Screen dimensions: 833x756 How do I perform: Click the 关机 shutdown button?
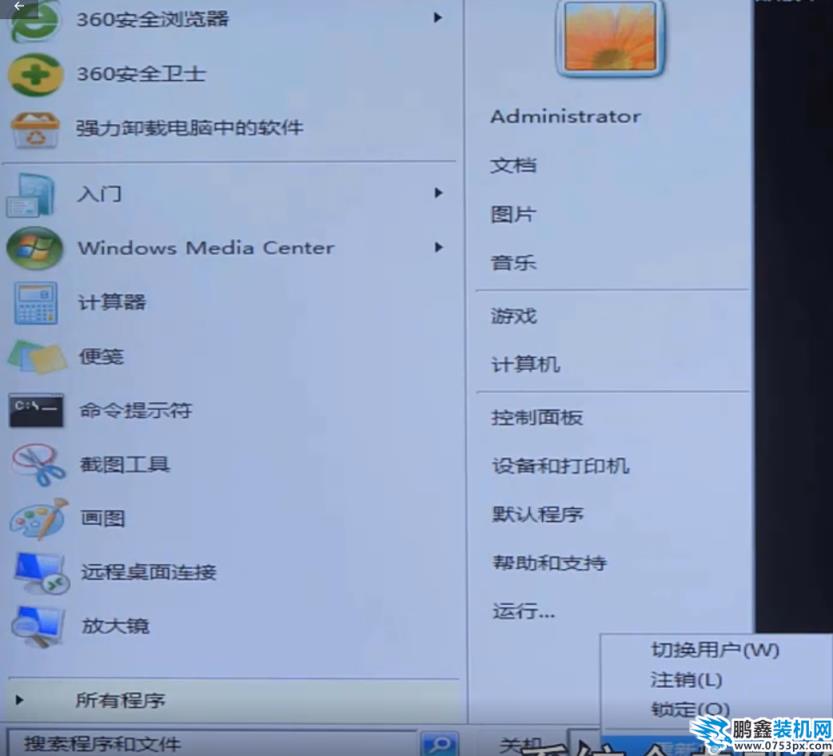click(521, 745)
